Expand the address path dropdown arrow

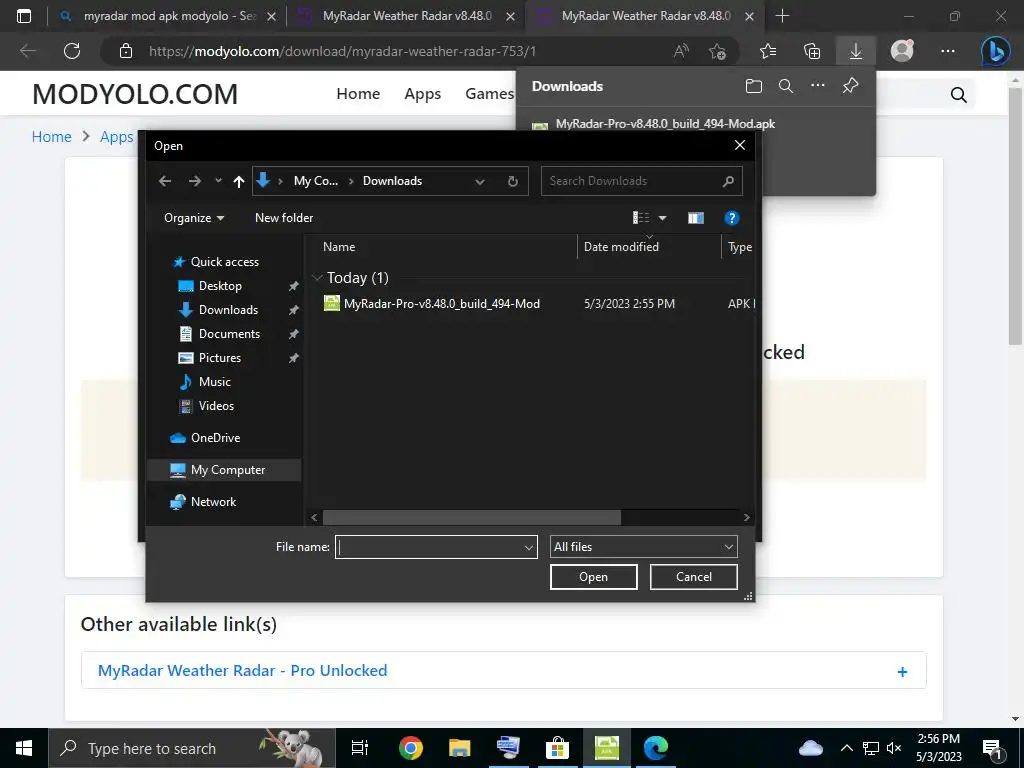click(x=480, y=181)
